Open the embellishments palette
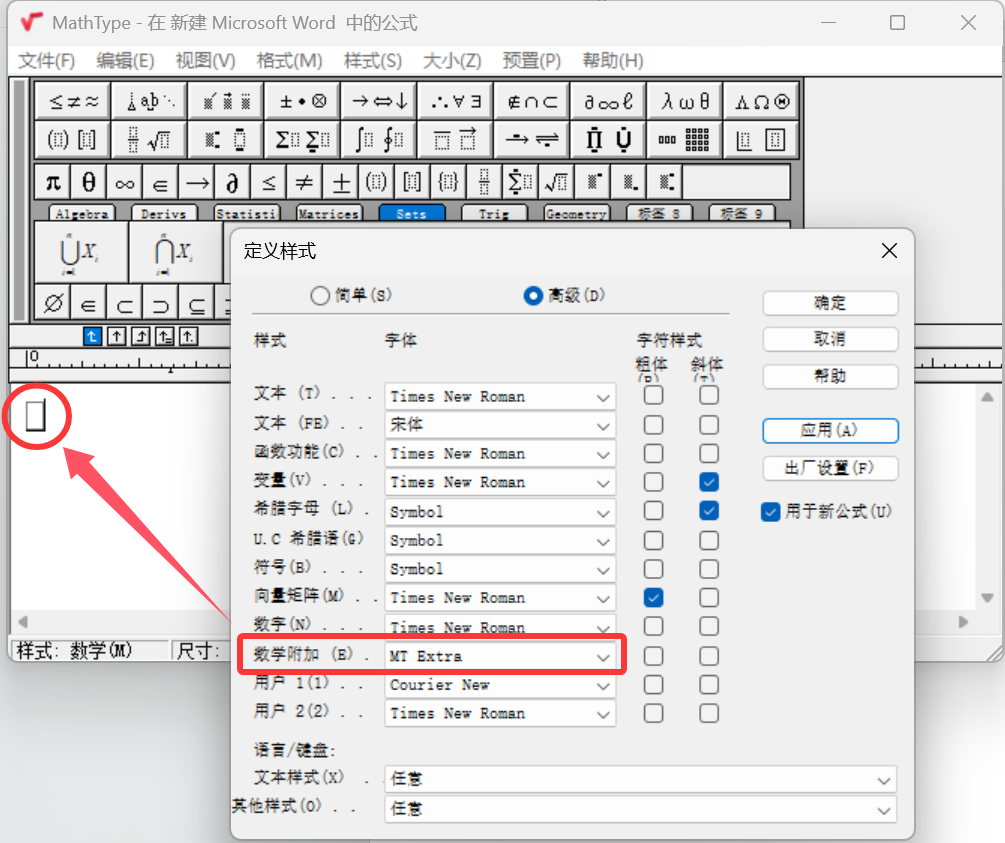 [x=226, y=101]
